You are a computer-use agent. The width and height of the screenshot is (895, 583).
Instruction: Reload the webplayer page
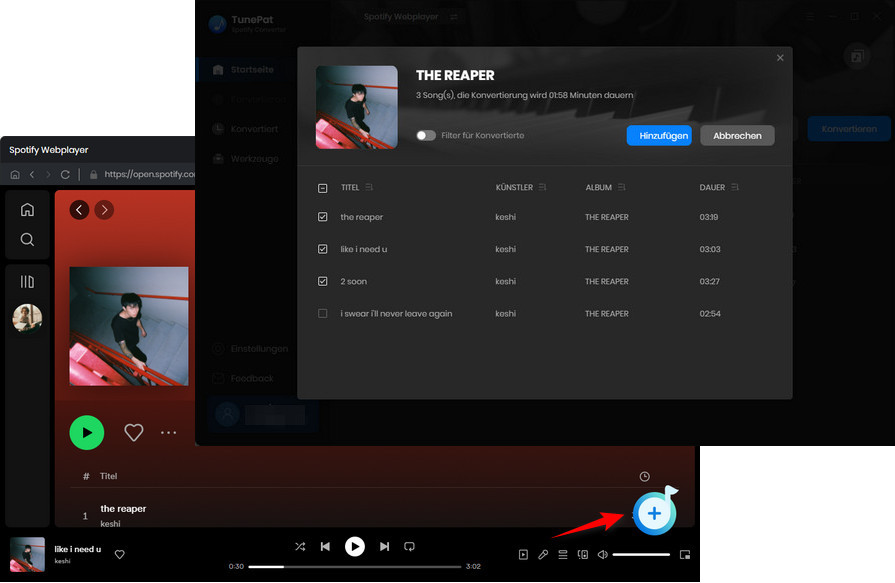click(x=65, y=174)
